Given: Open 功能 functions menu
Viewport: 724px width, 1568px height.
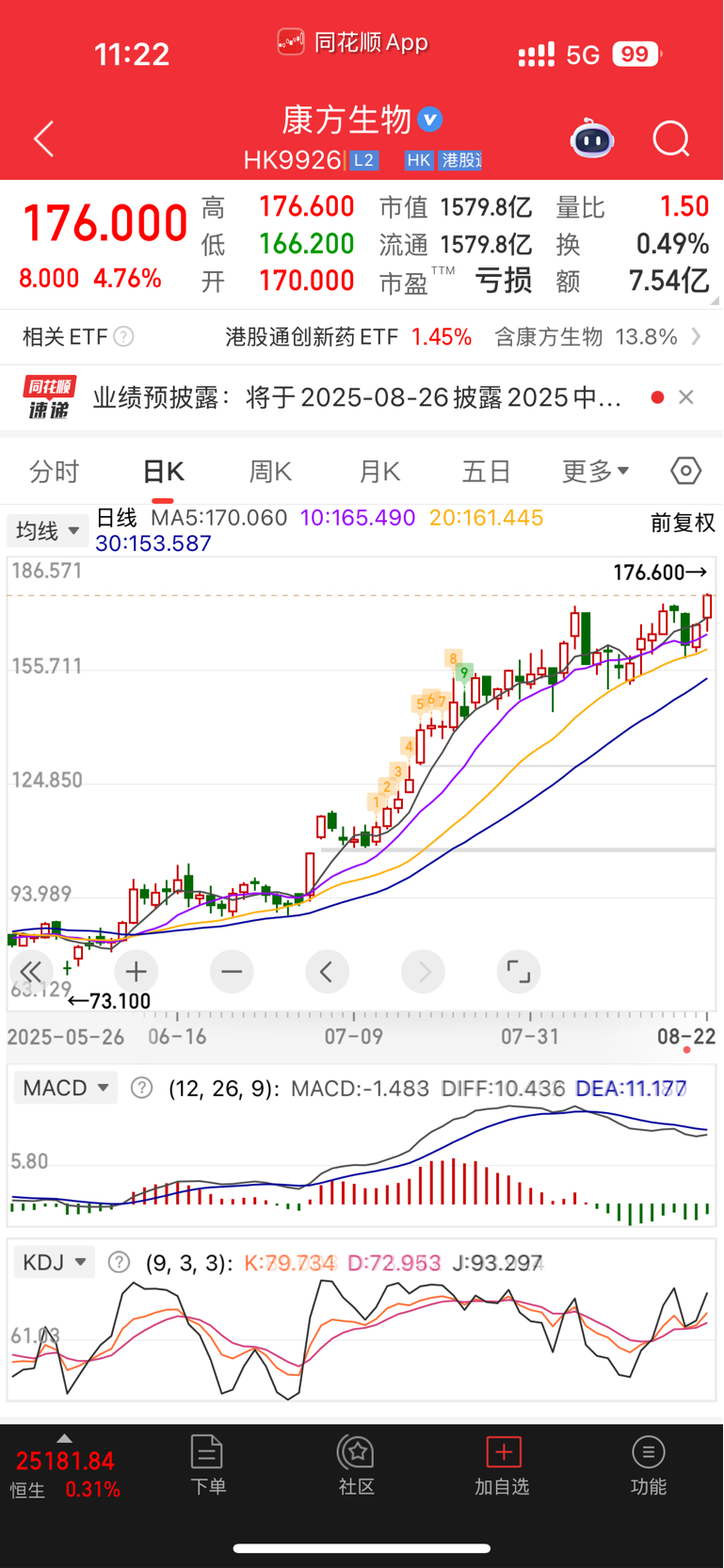Looking at the screenshot, I should point(649,1465).
